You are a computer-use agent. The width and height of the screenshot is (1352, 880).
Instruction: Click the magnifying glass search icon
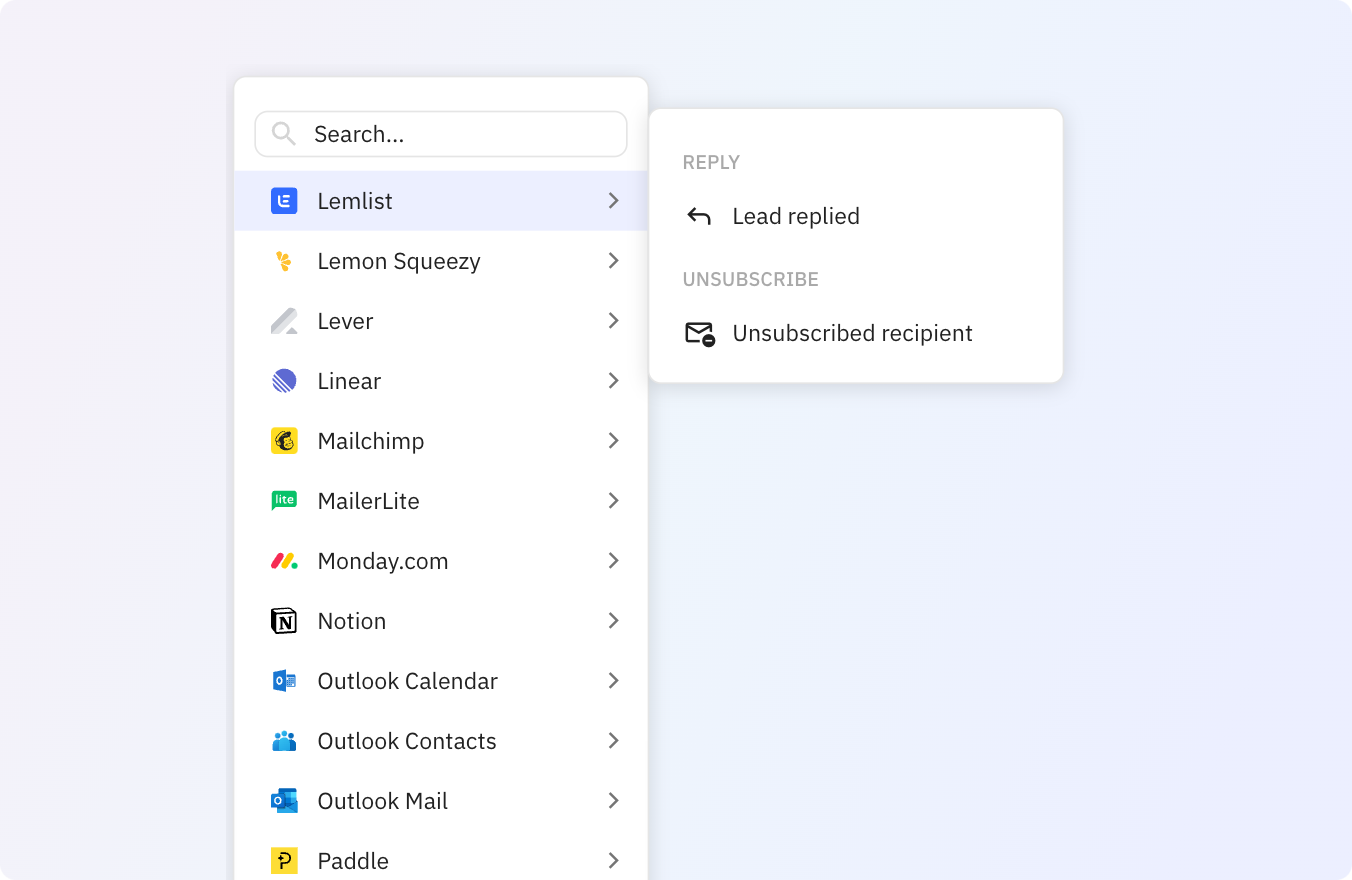coord(283,134)
